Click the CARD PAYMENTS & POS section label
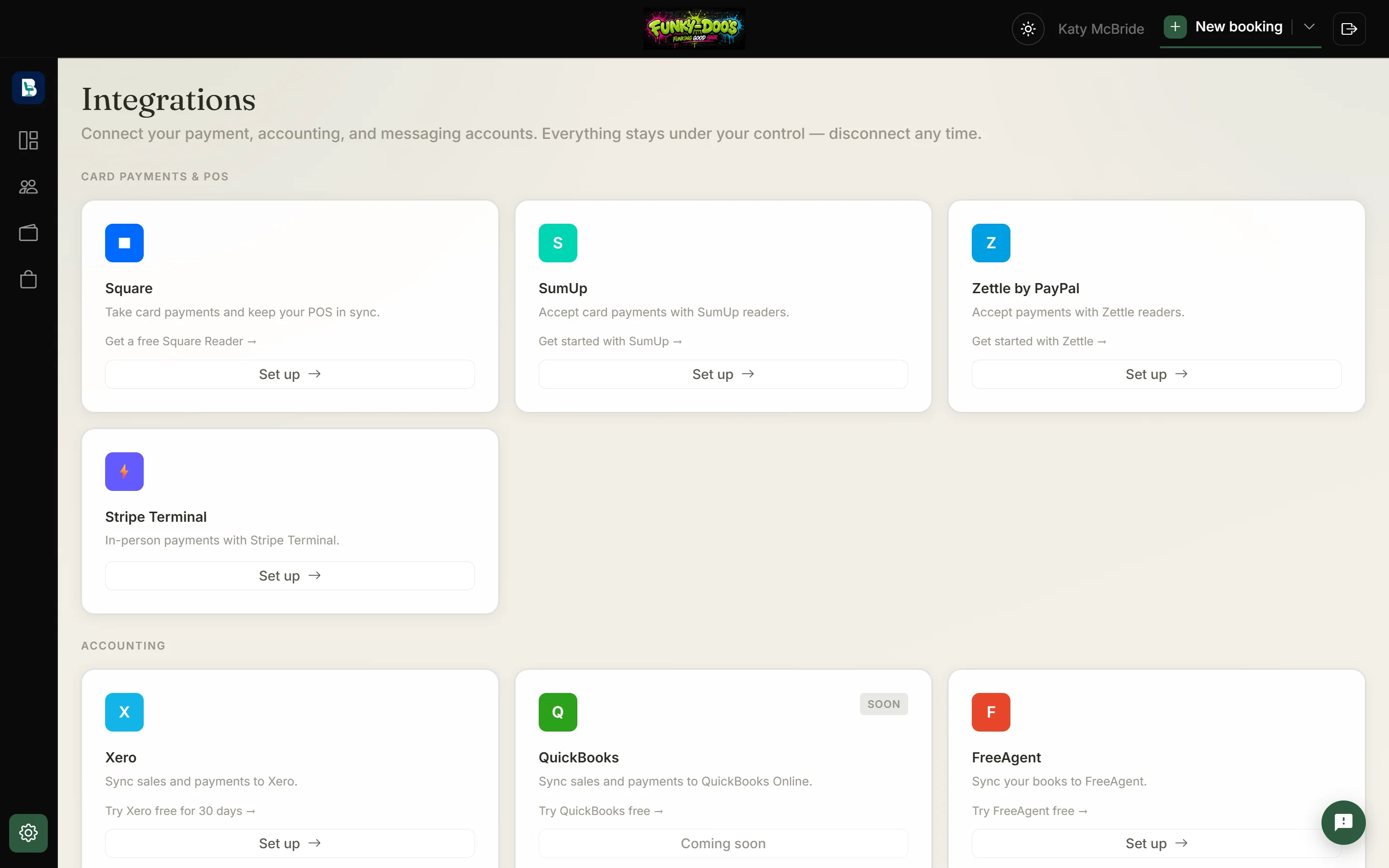This screenshot has width=1389, height=868. (x=154, y=176)
